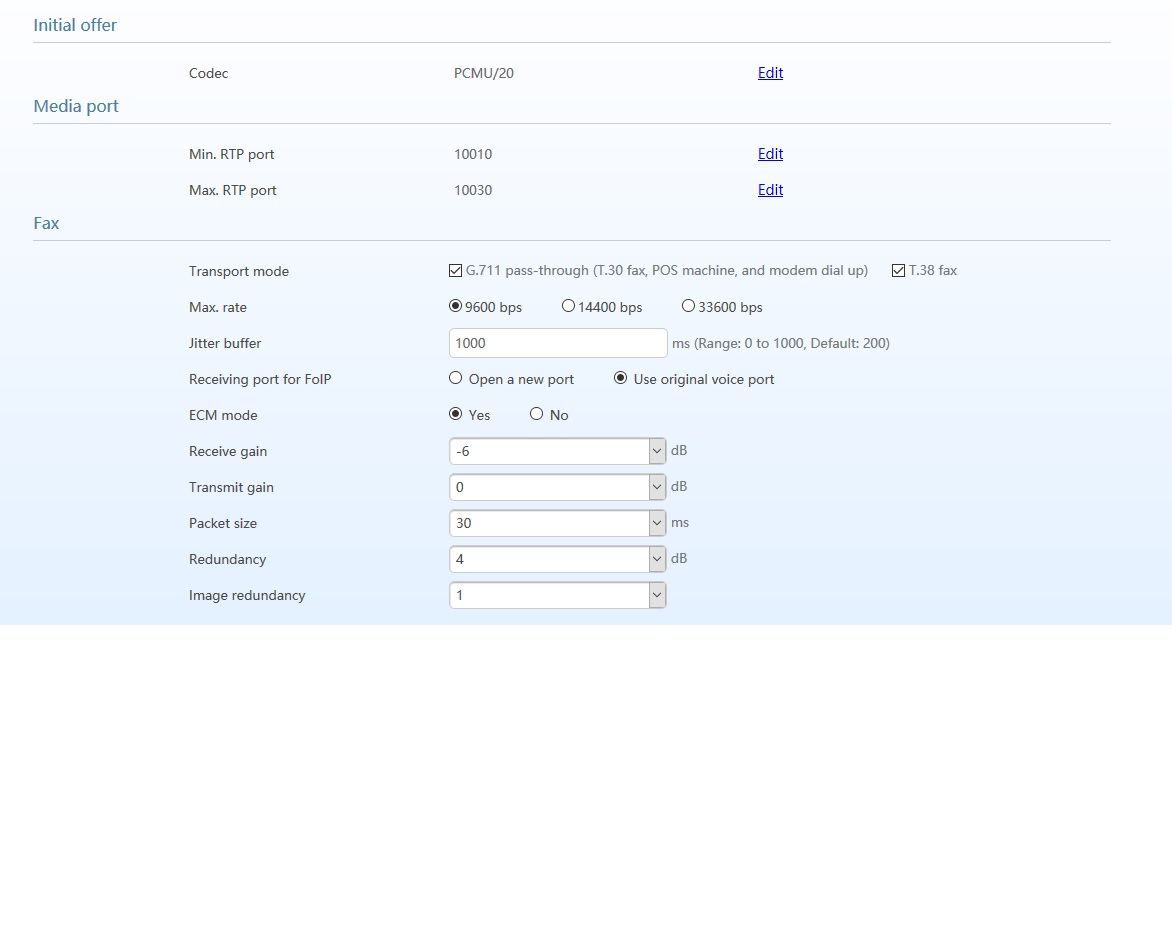Set ECM mode to No
This screenshot has width=1172, height=948.
[x=537, y=414]
